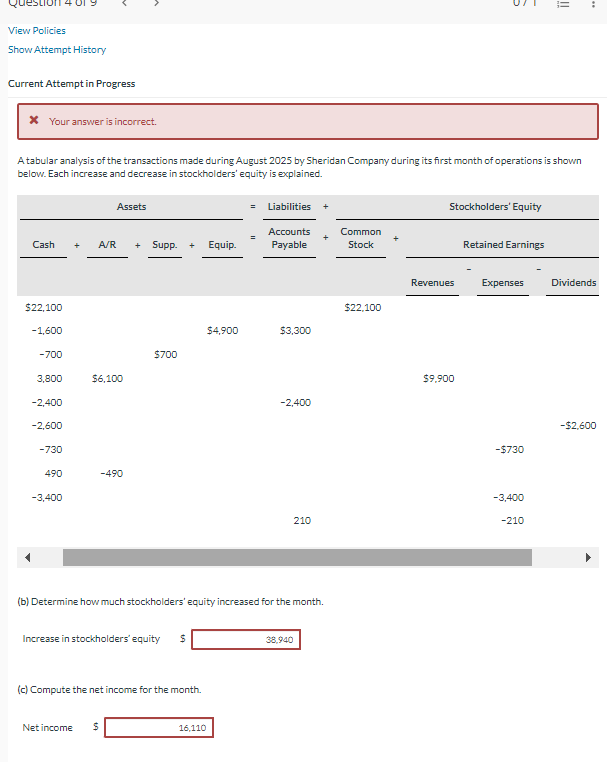Viewport: 607px width, 762px height.
Task: Click the Increase in stockholders' equity field
Action: 246,640
